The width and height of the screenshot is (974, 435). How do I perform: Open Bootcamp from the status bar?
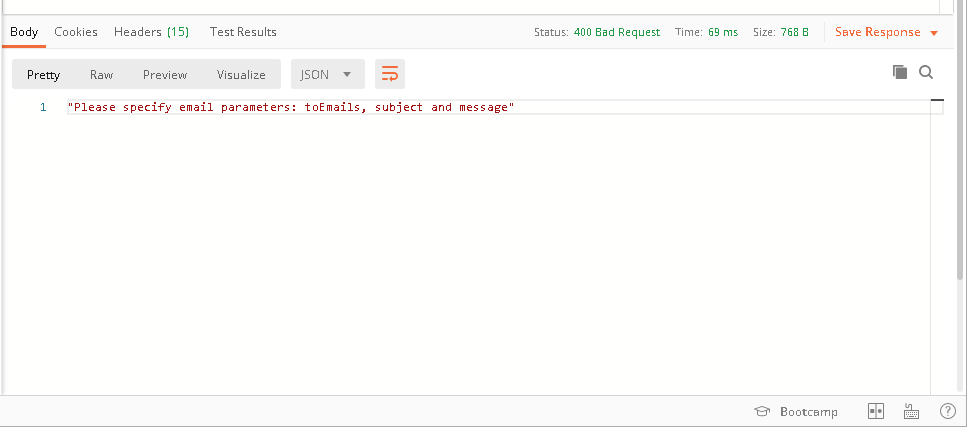(x=796, y=411)
